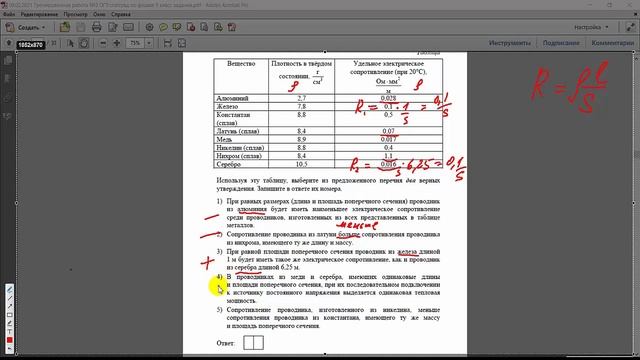Open the Справка menu

[121, 14]
